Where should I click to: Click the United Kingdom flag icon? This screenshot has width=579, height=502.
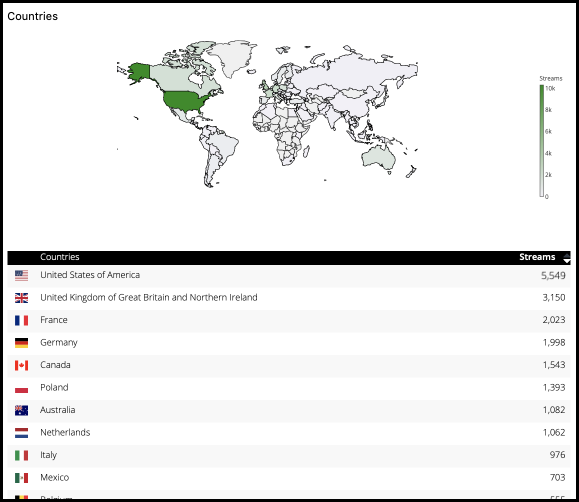click(21, 298)
